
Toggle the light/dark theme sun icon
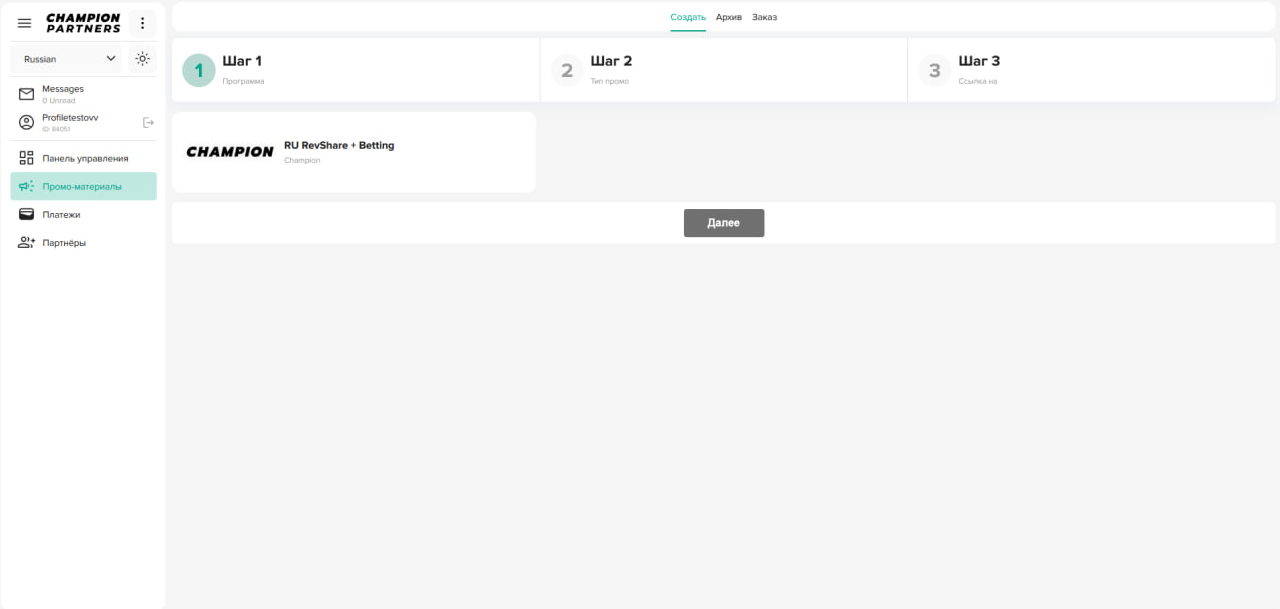[x=142, y=58]
